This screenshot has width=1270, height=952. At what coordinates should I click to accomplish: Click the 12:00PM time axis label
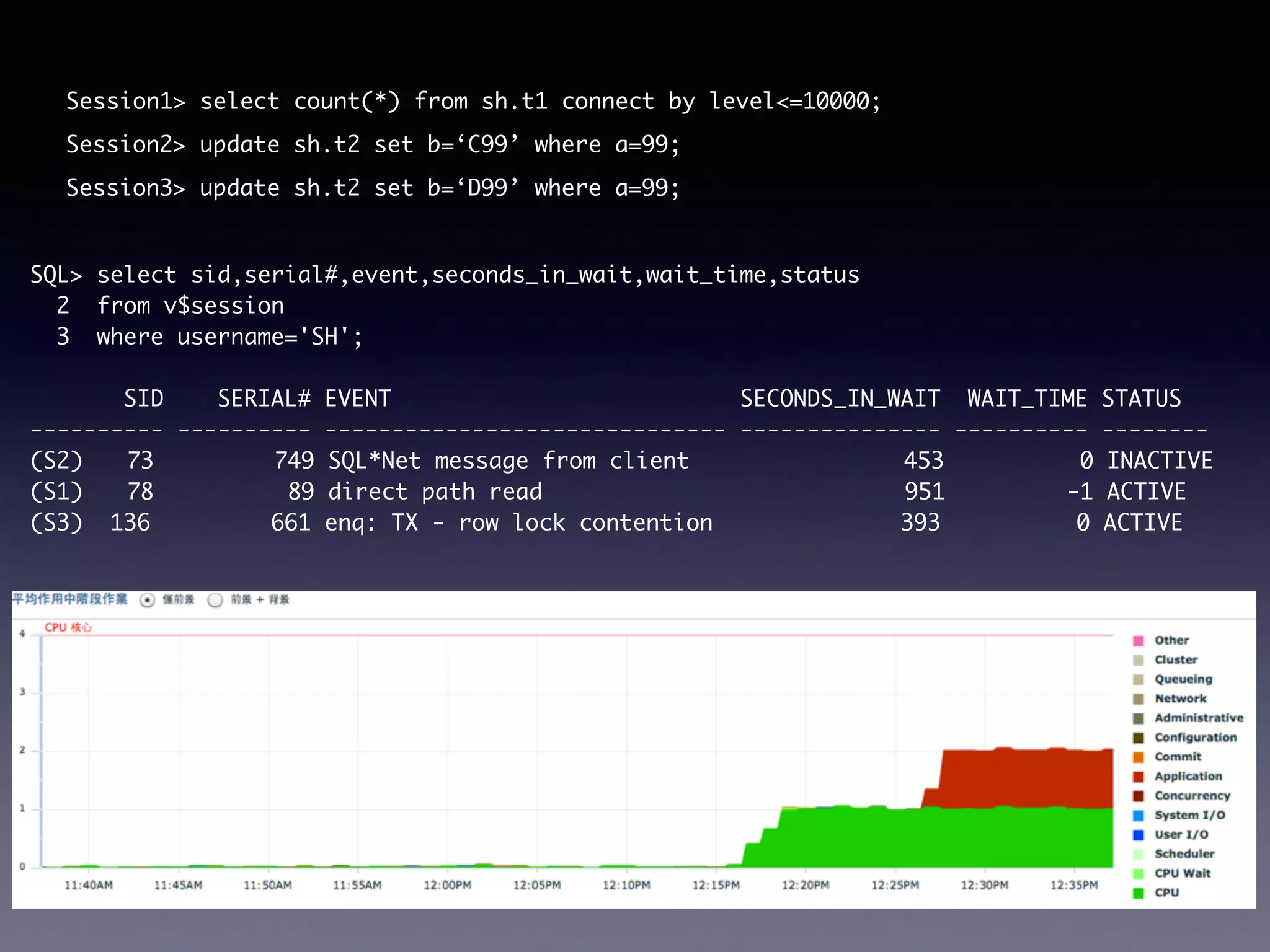pyautogui.click(x=447, y=885)
